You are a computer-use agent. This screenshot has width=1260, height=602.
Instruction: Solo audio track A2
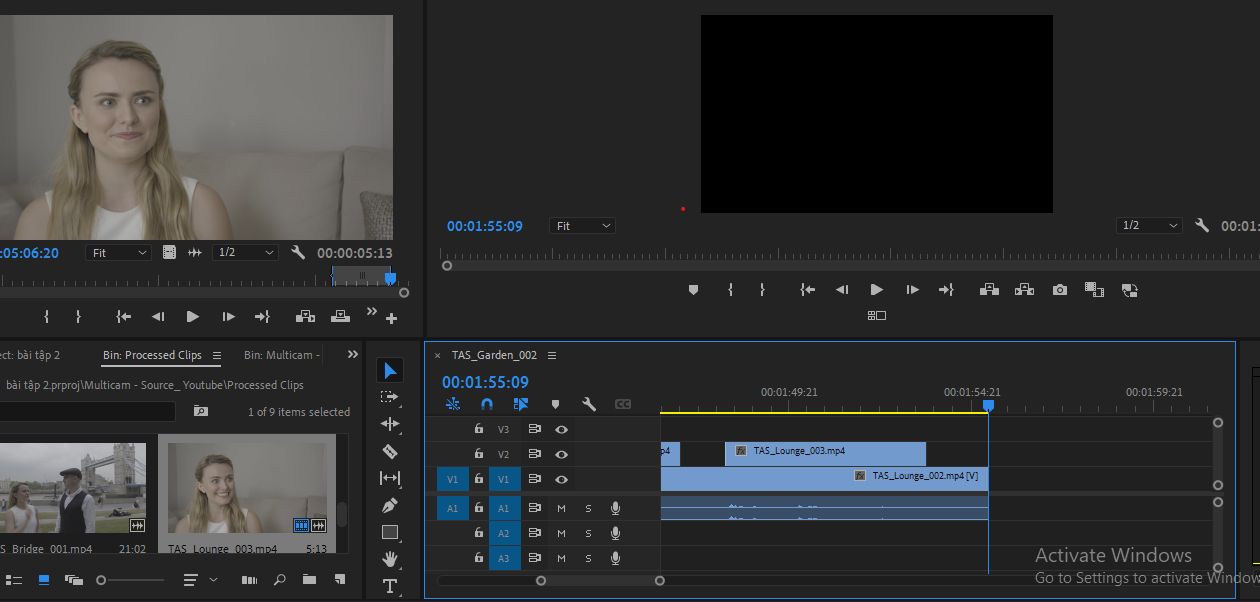[x=588, y=533]
